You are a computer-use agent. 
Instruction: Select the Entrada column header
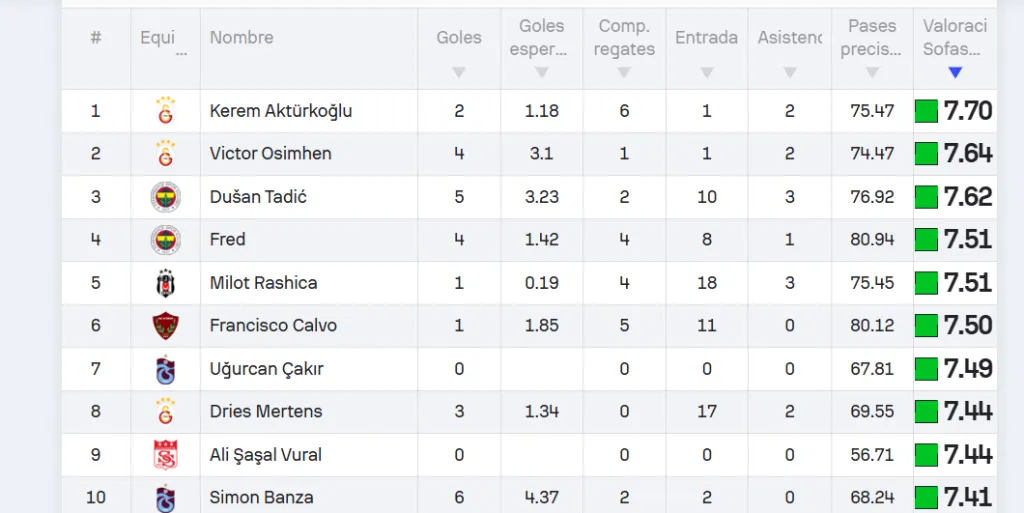click(706, 38)
